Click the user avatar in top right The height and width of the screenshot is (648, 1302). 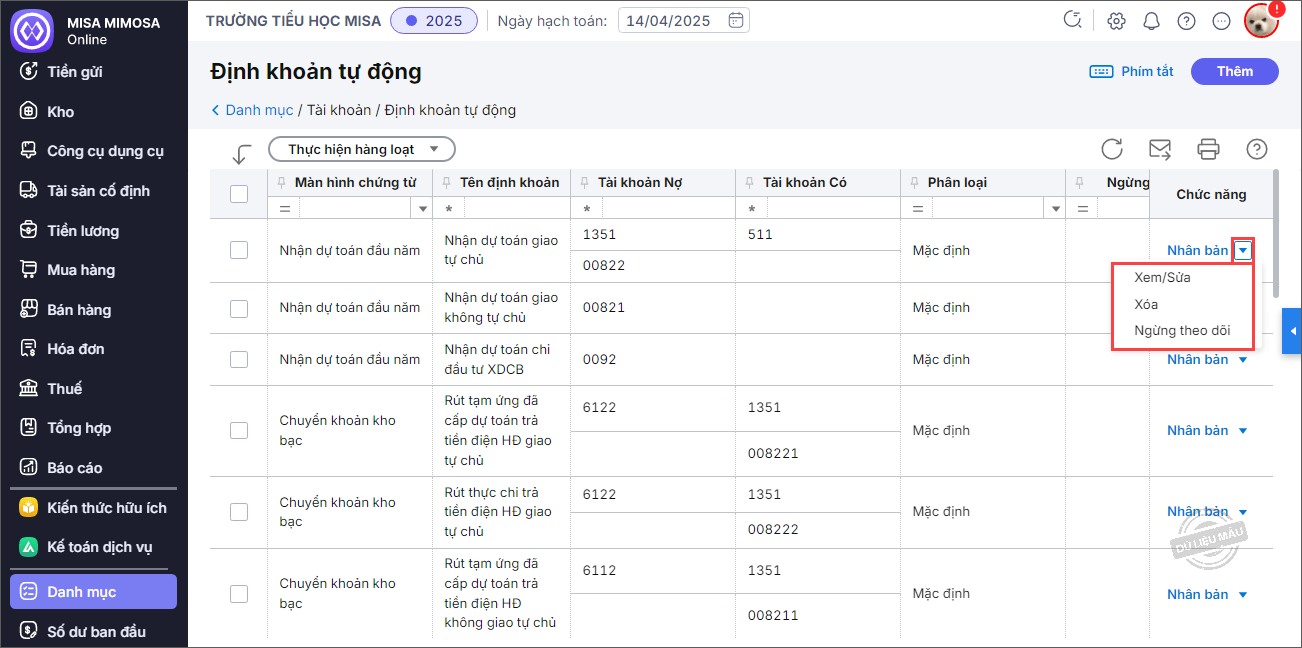point(1261,20)
